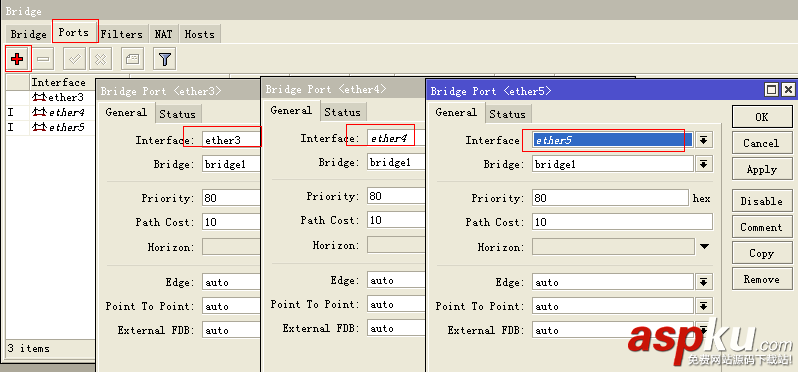Image resolution: width=798 pixels, height=372 pixels.
Task: Click the Apply button in the ether5 window
Action: pyautogui.click(x=762, y=169)
